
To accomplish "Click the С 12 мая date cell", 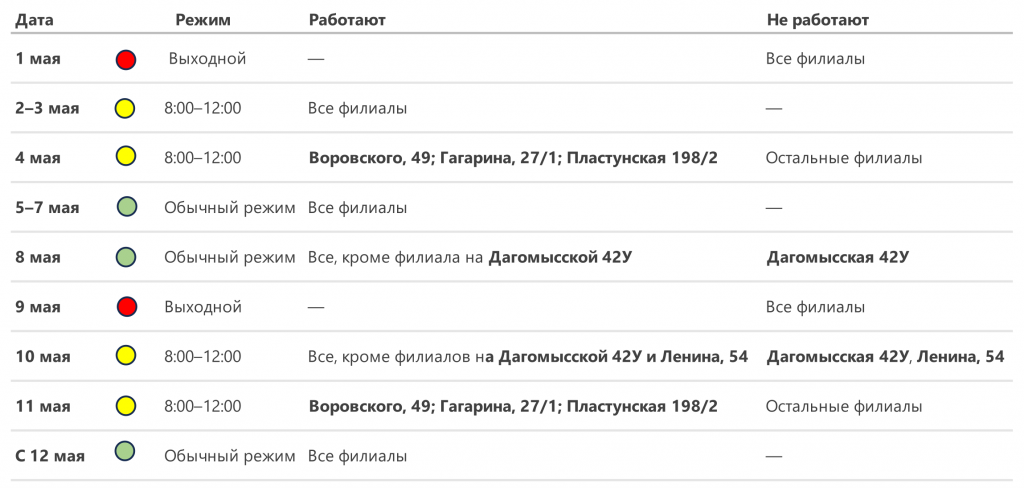I will pyautogui.click(x=50, y=456).
